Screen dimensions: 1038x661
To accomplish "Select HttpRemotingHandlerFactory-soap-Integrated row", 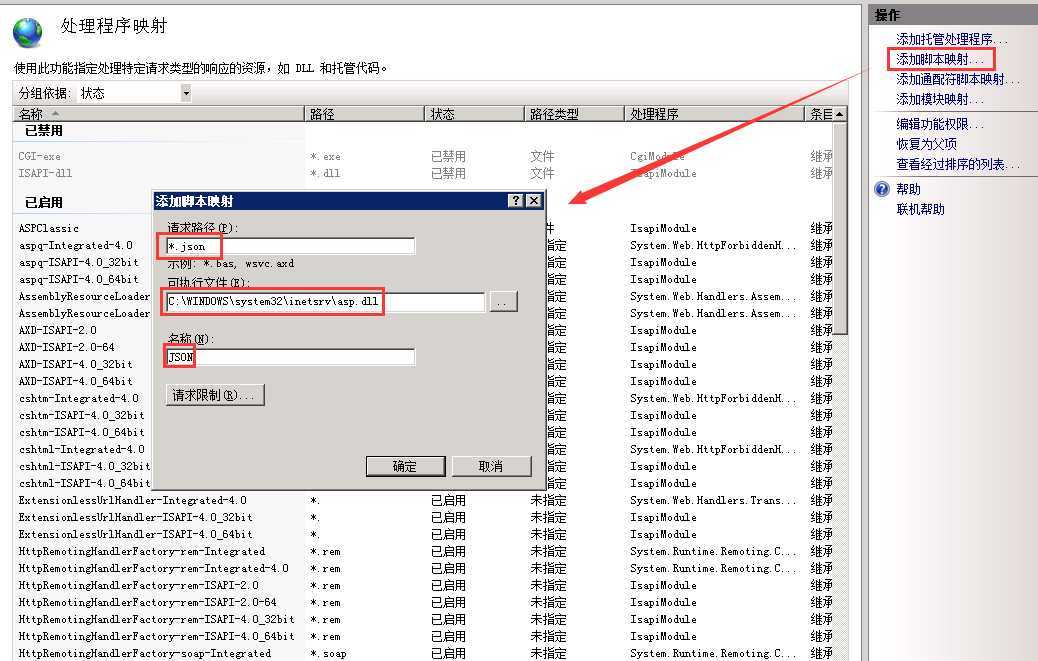I will coord(424,653).
